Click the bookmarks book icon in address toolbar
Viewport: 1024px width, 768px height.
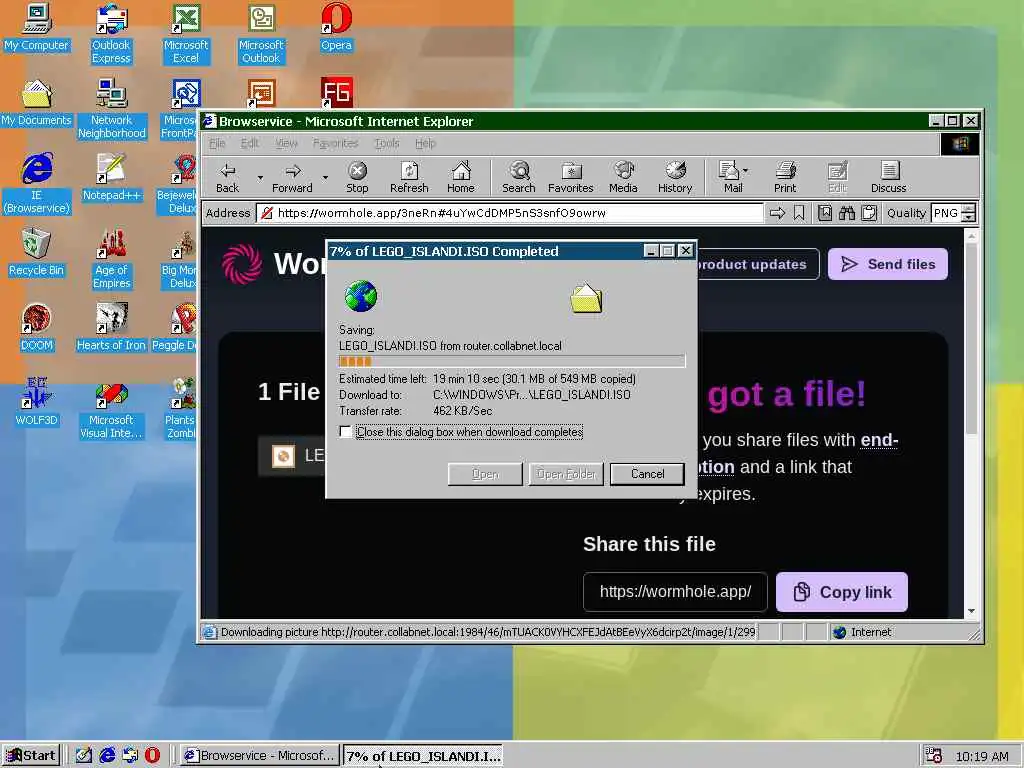point(825,213)
